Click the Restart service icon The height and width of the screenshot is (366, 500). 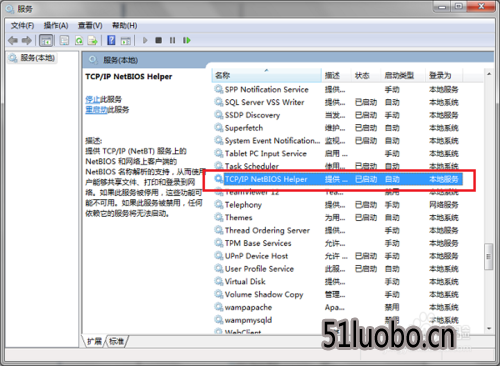187,40
